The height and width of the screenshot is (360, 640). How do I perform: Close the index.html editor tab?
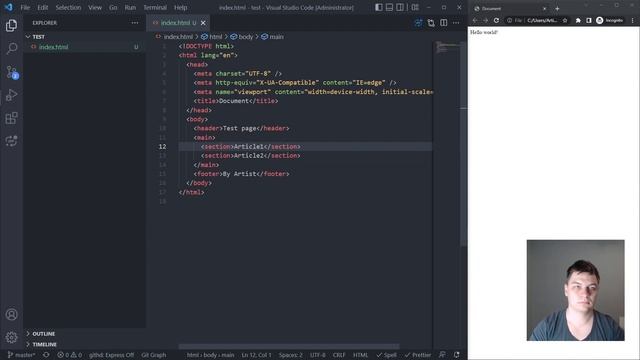(x=203, y=23)
